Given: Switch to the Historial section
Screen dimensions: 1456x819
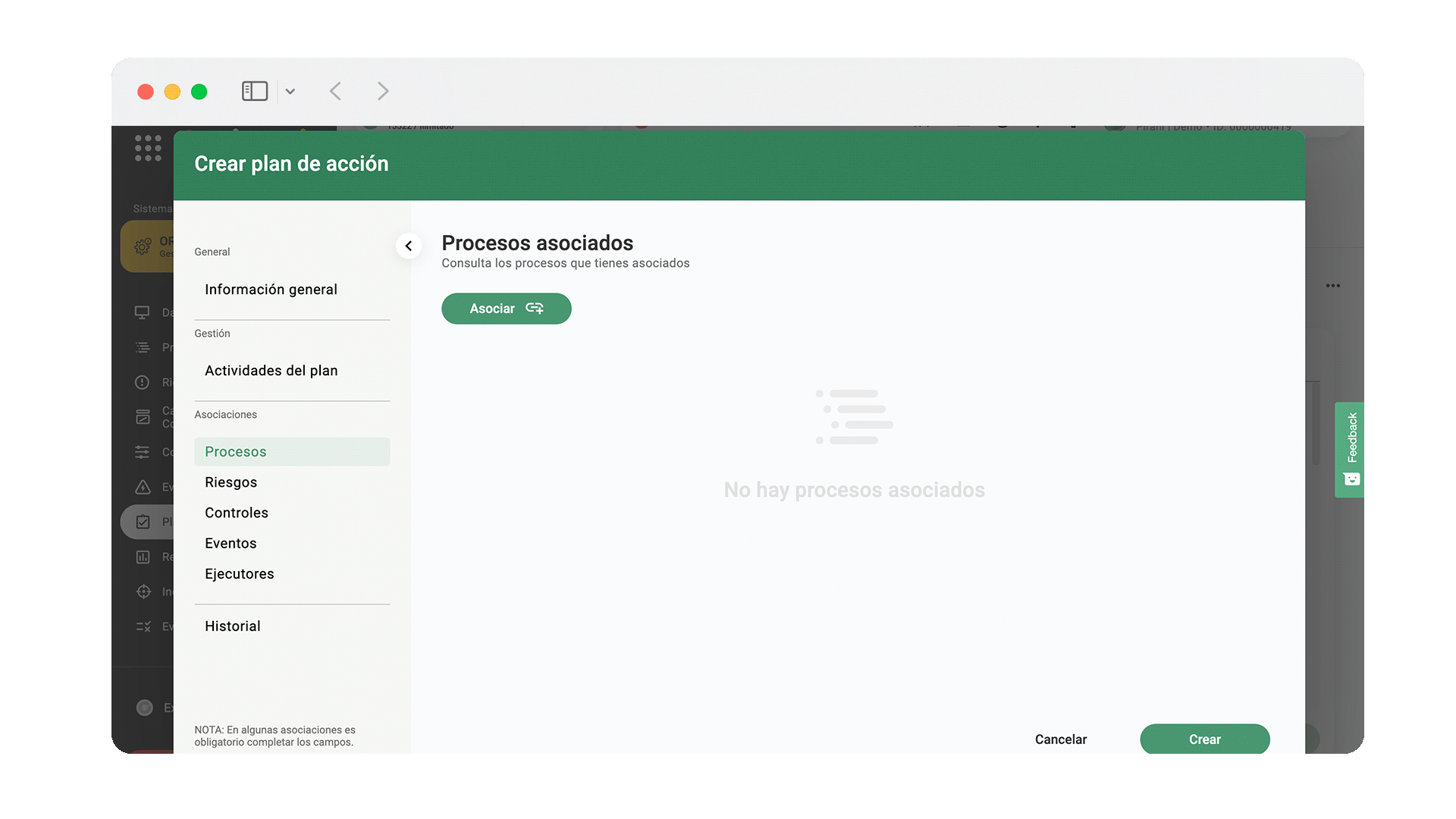Looking at the screenshot, I should pos(232,626).
